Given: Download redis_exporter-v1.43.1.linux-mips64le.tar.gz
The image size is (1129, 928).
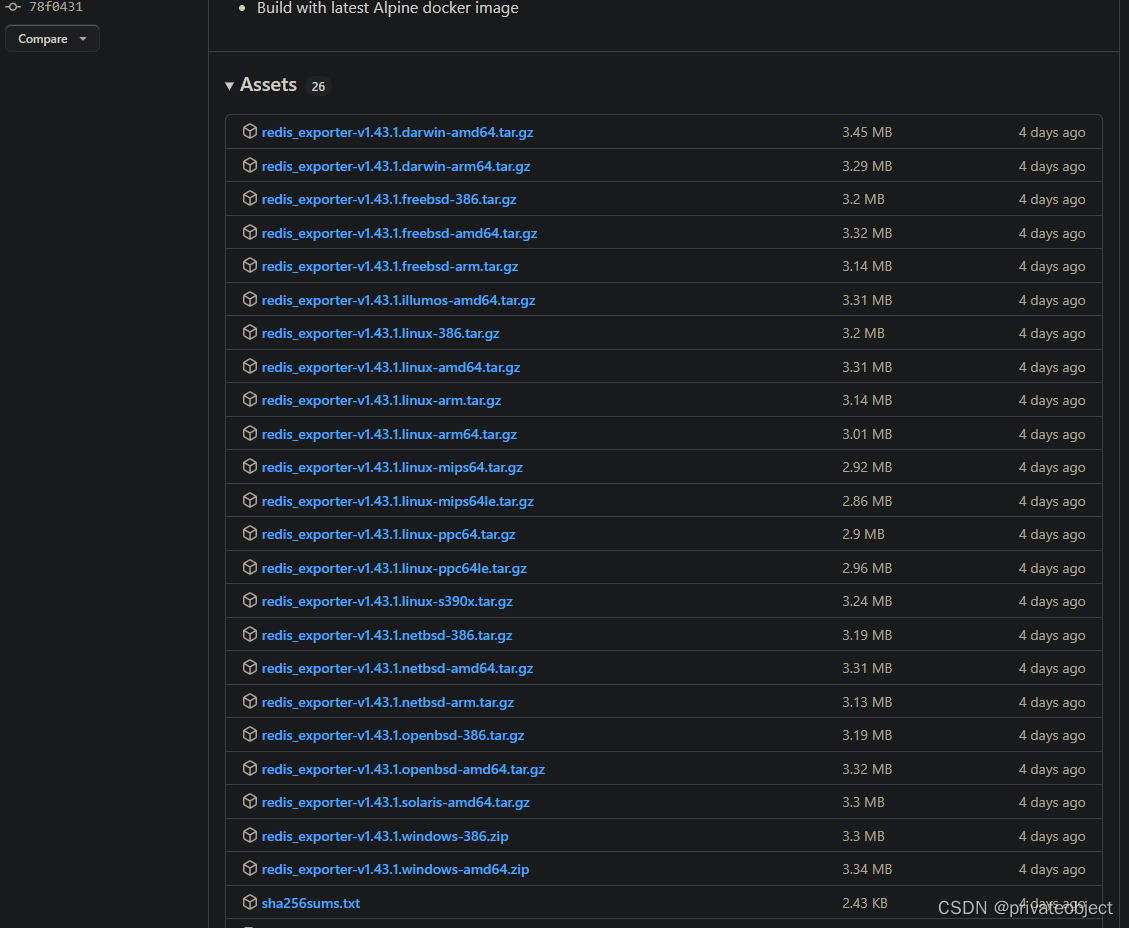Looking at the screenshot, I should 398,501.
